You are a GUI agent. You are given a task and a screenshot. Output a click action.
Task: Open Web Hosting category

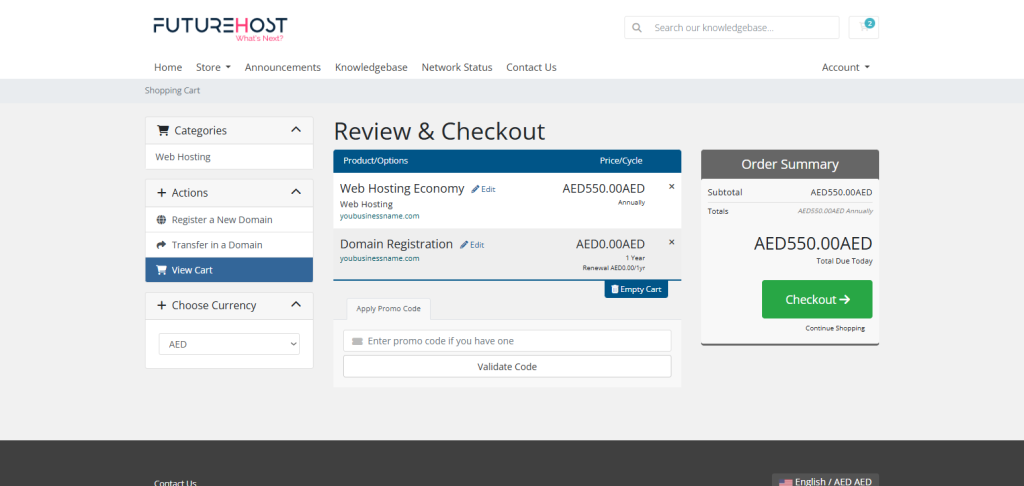(229, 157)
